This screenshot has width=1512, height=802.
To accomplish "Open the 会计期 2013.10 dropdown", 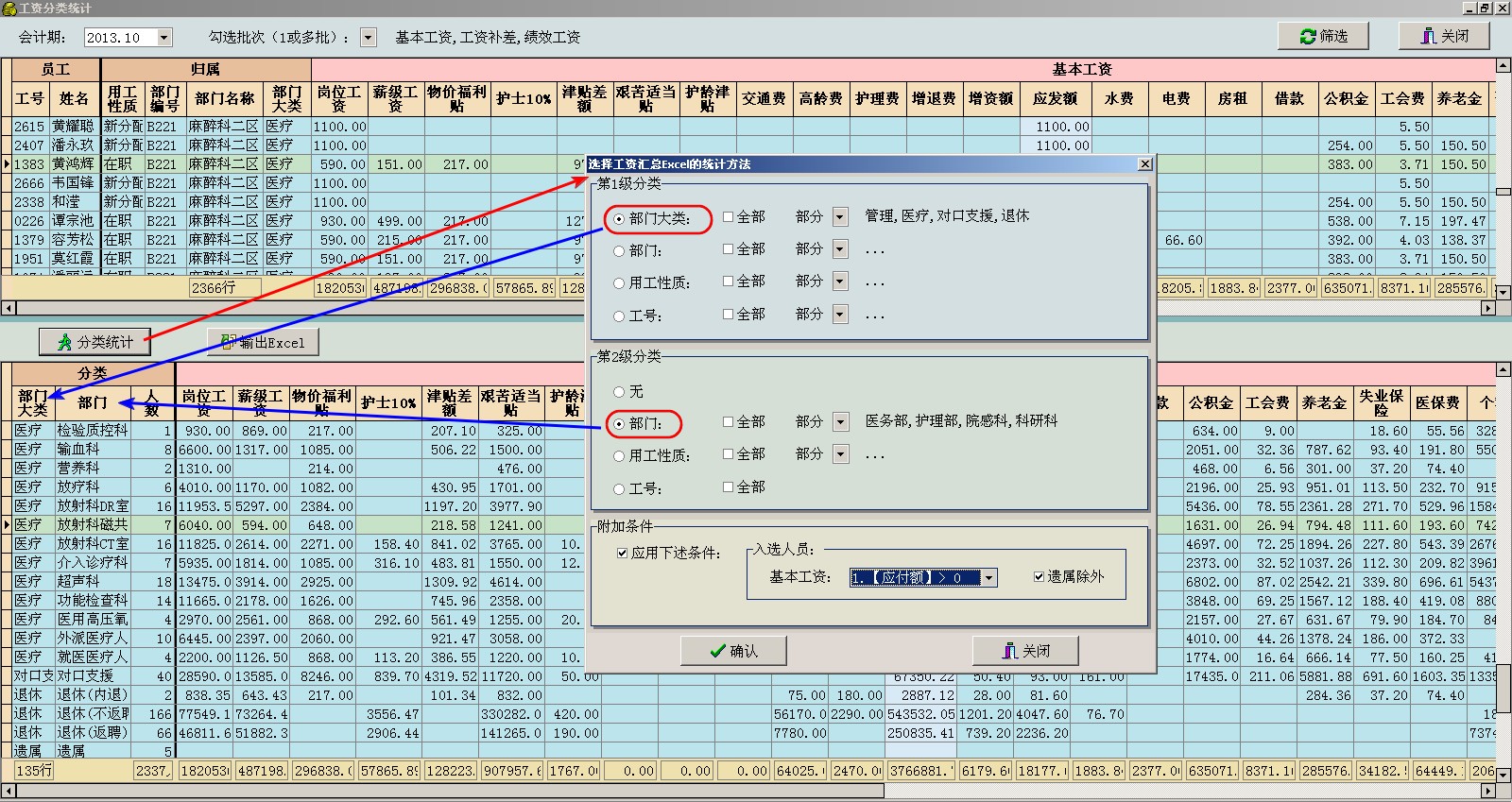I will tap(164, 38).
